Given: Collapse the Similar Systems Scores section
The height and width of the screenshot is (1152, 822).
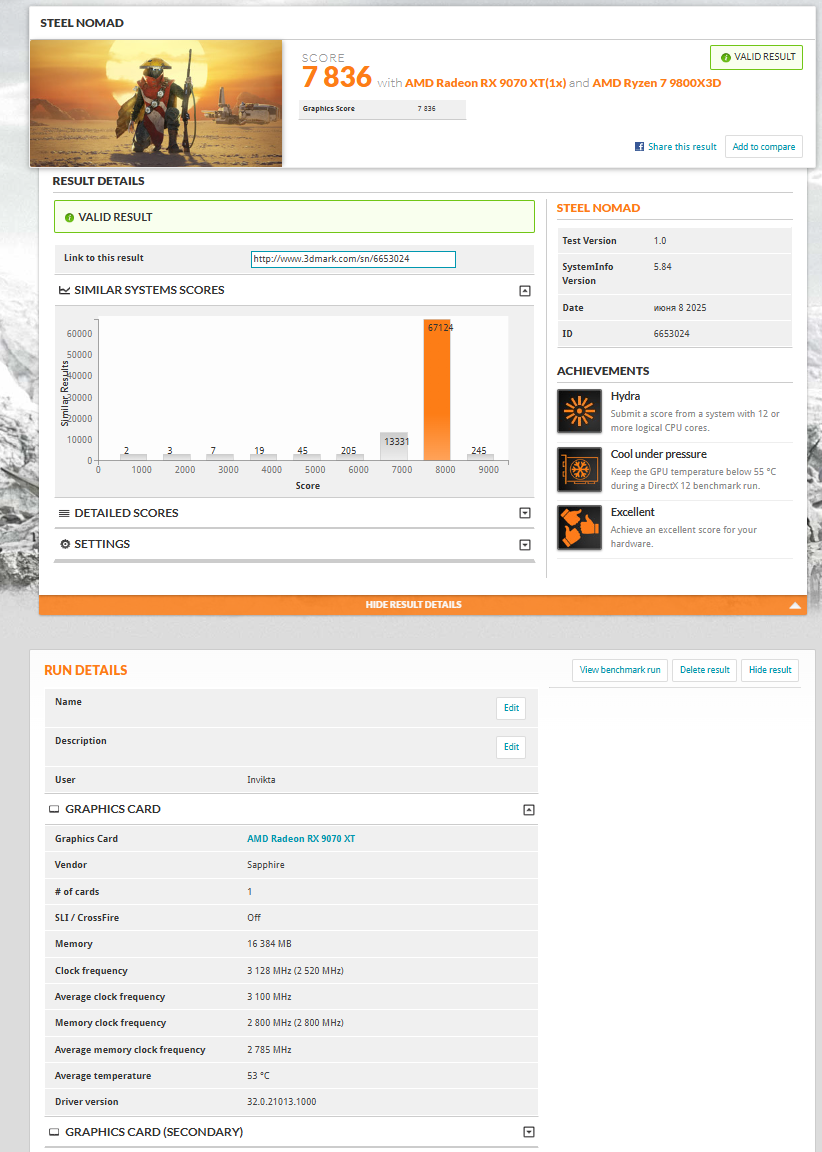Looking at the screenshot, I should click(x=524, y=291).
